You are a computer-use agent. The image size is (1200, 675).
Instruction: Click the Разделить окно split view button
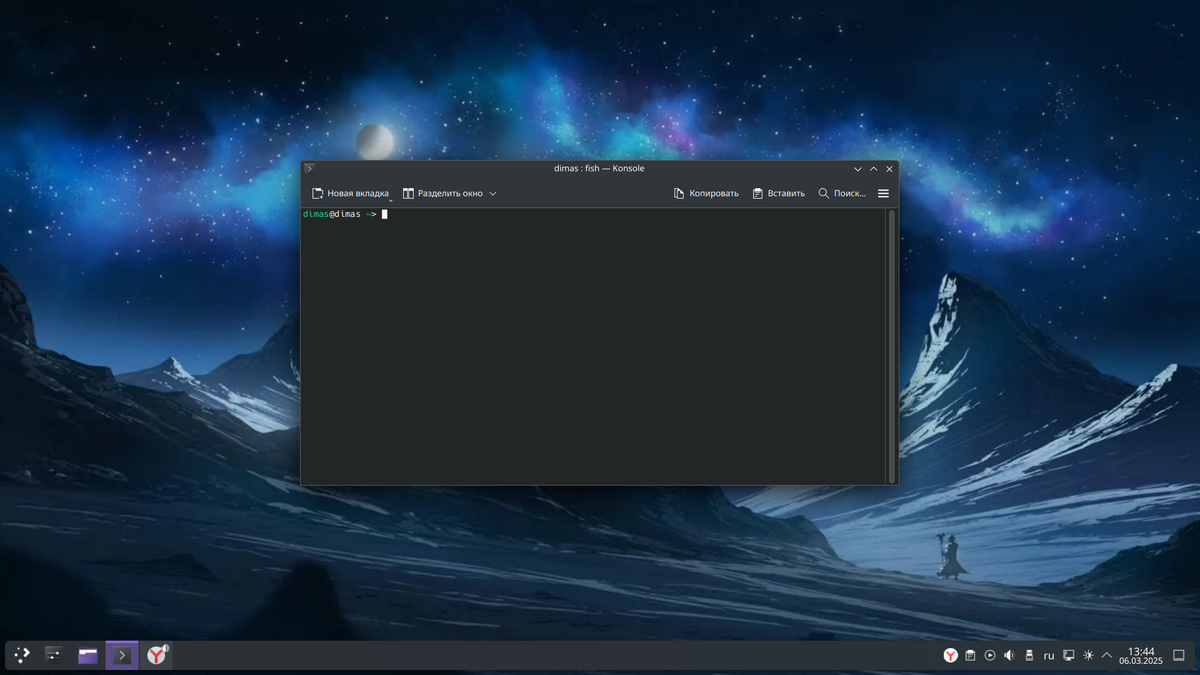pos(442,193)
